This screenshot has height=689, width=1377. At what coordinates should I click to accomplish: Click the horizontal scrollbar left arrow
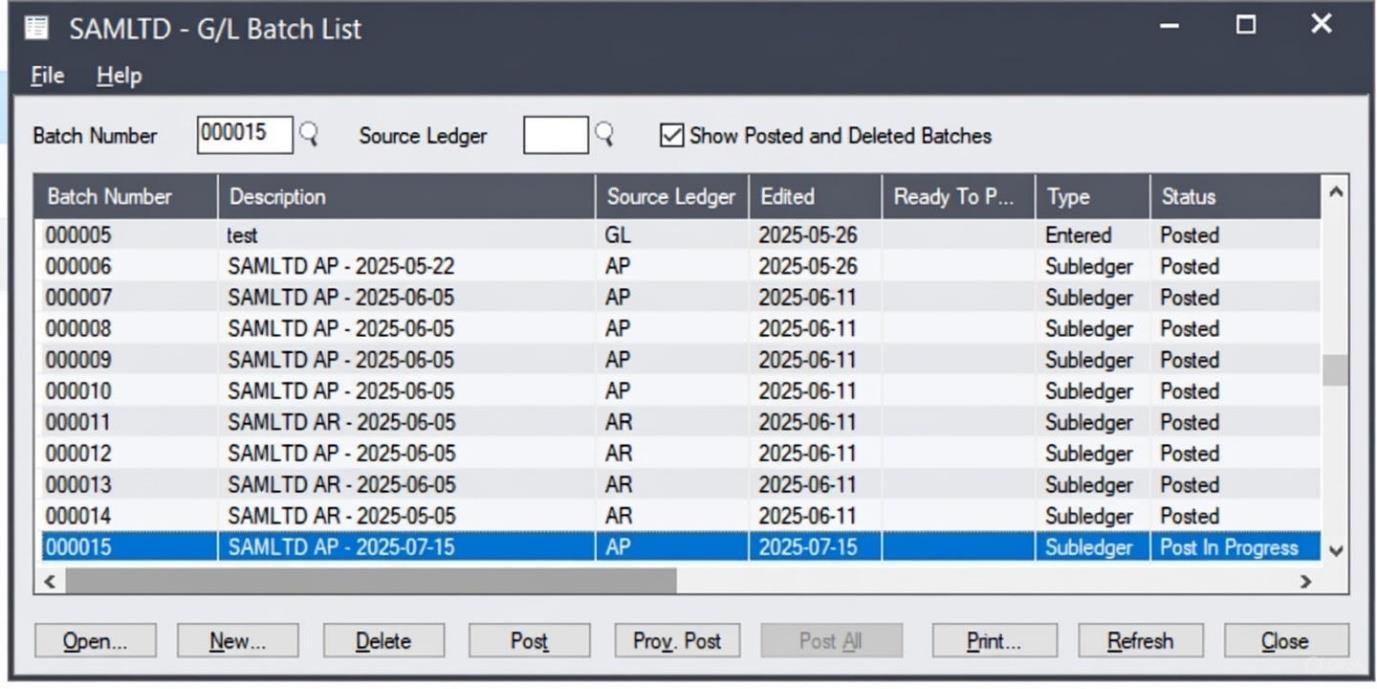(x=48, y=581)
